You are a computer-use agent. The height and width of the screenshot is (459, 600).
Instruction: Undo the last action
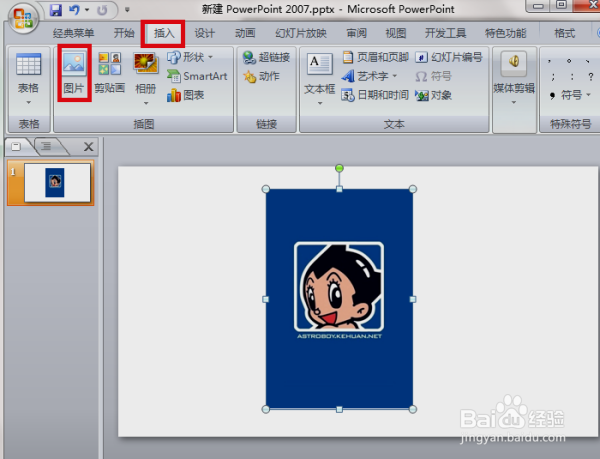point(74,10)
